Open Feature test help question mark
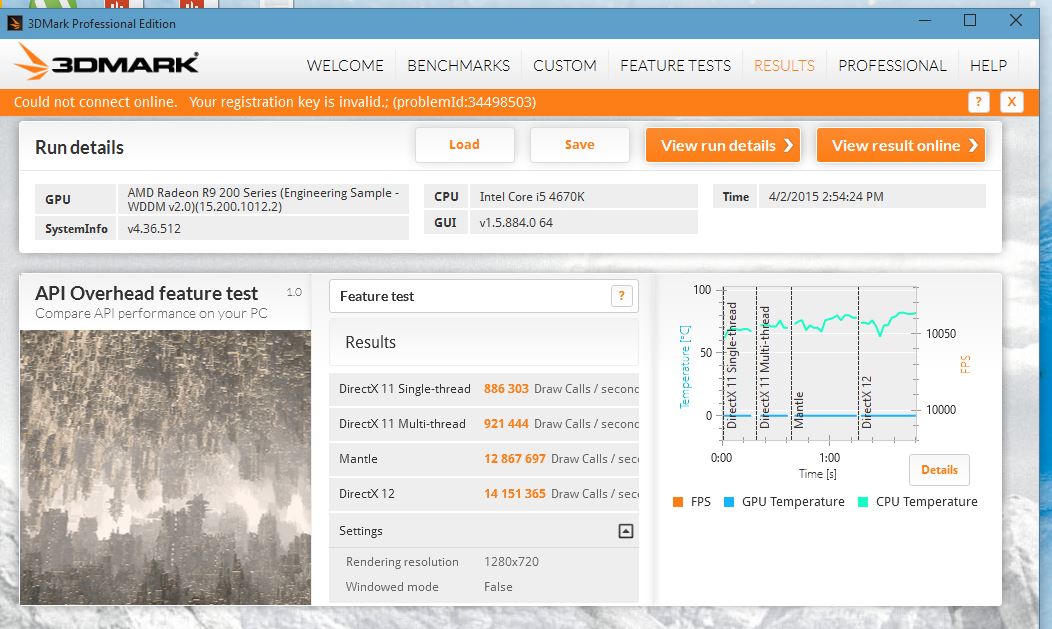Image resolution: width=1052 pixels, height=629 pixels. pos(621,296)
